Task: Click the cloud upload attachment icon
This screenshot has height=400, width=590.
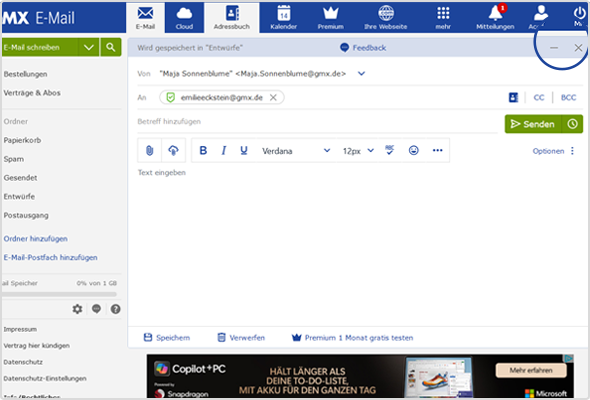Action: 173,151
